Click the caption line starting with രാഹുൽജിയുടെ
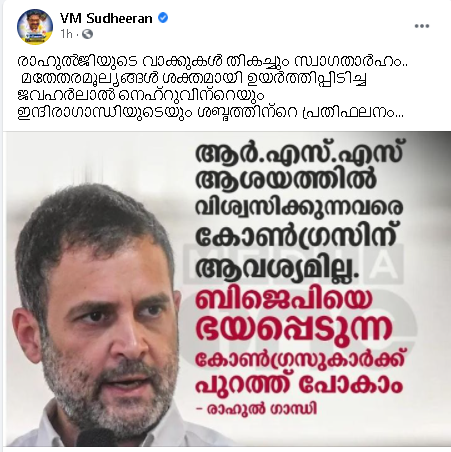451x452 pixels. [213, 62]
